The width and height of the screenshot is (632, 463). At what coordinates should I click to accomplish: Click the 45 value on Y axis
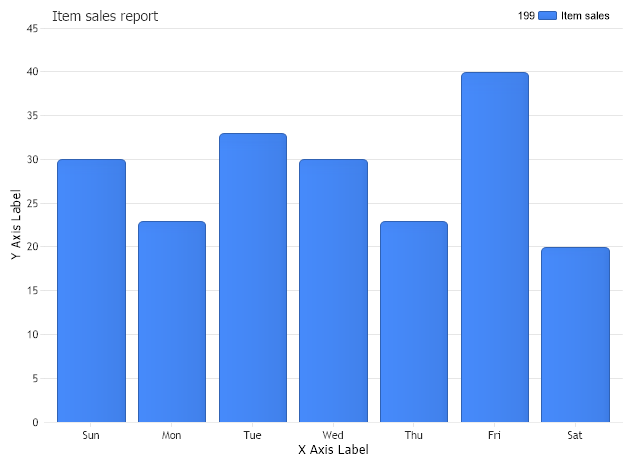(32, 28)
